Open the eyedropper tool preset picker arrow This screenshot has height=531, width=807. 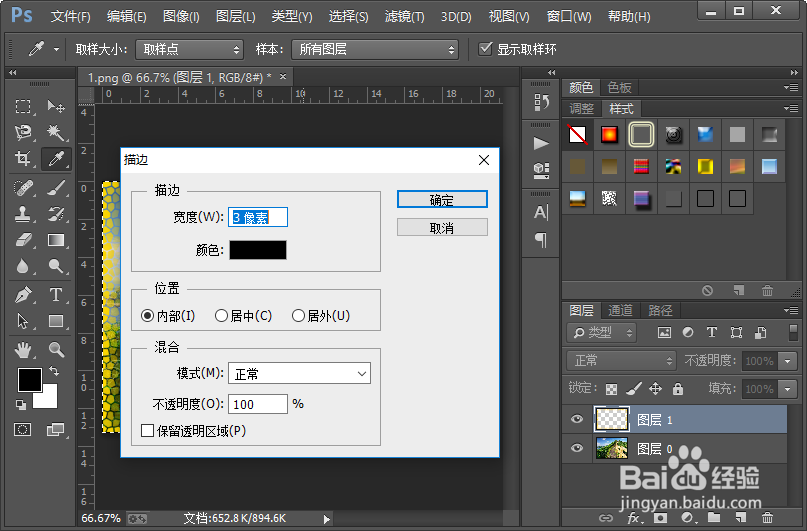(56, 49)
